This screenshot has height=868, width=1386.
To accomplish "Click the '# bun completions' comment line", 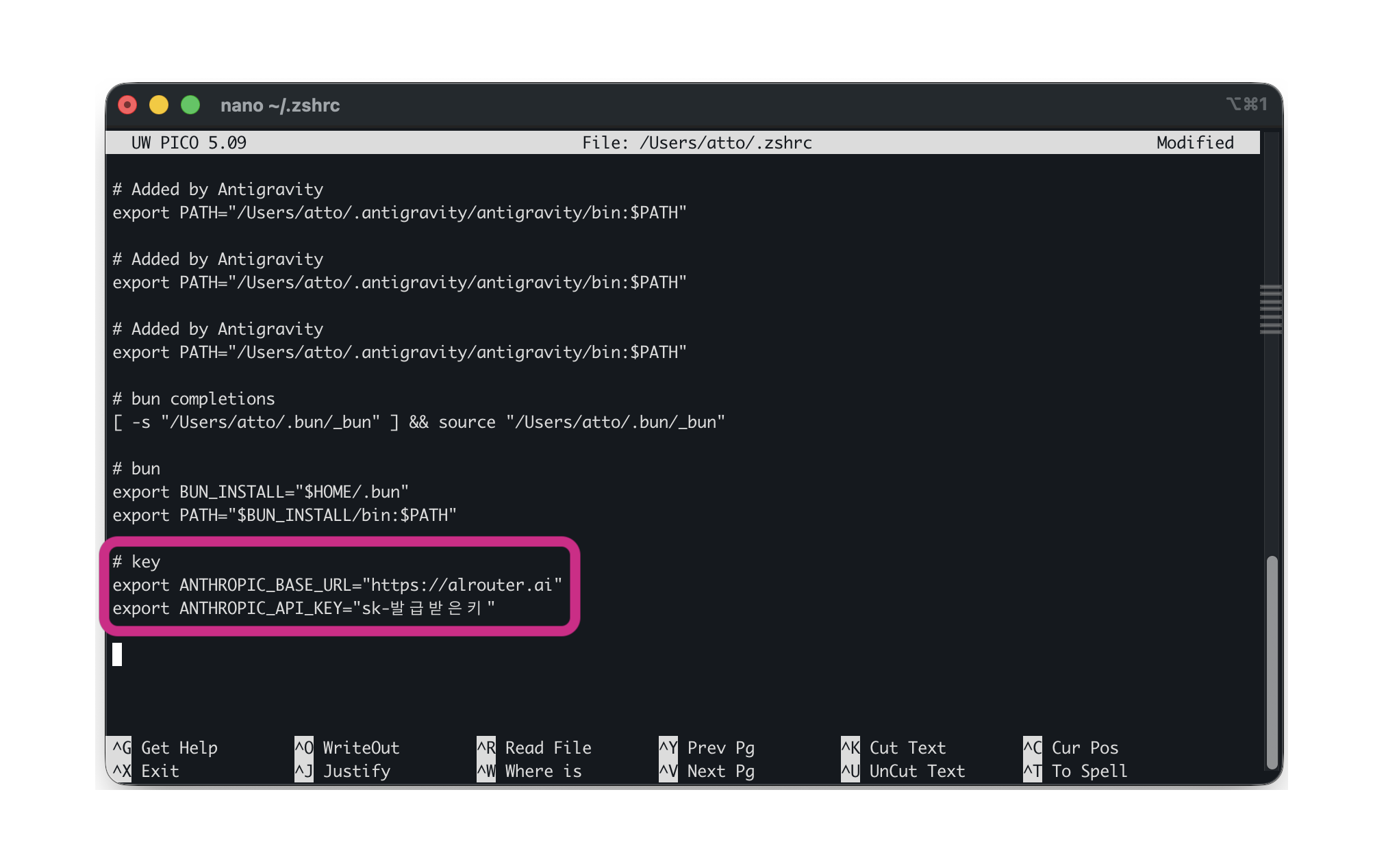I will tap(194, 398).
